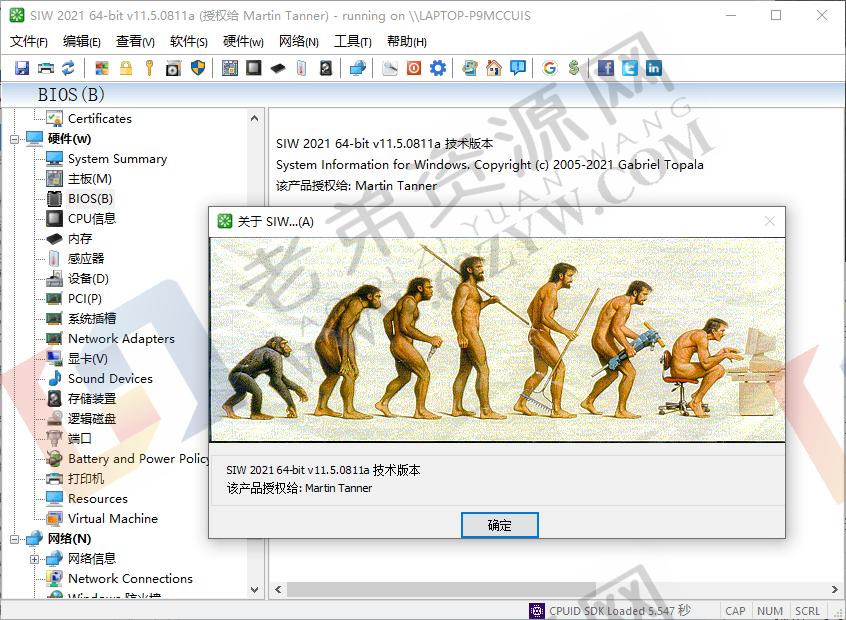Select 设备(D) in the tree
846x620 pixels.
pyautogui.click(x=88, y=278)
